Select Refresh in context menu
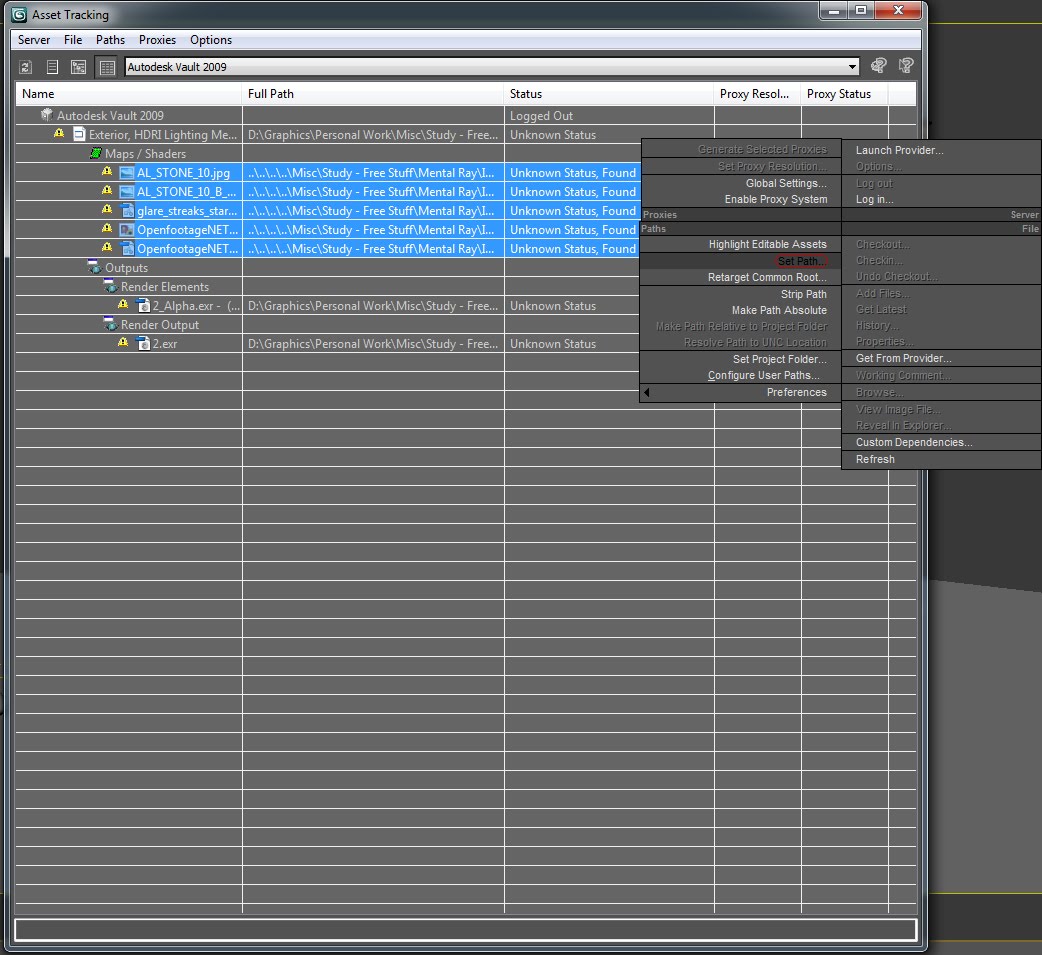The width and height of the screenshot is (1042, 955). point(875,459)
